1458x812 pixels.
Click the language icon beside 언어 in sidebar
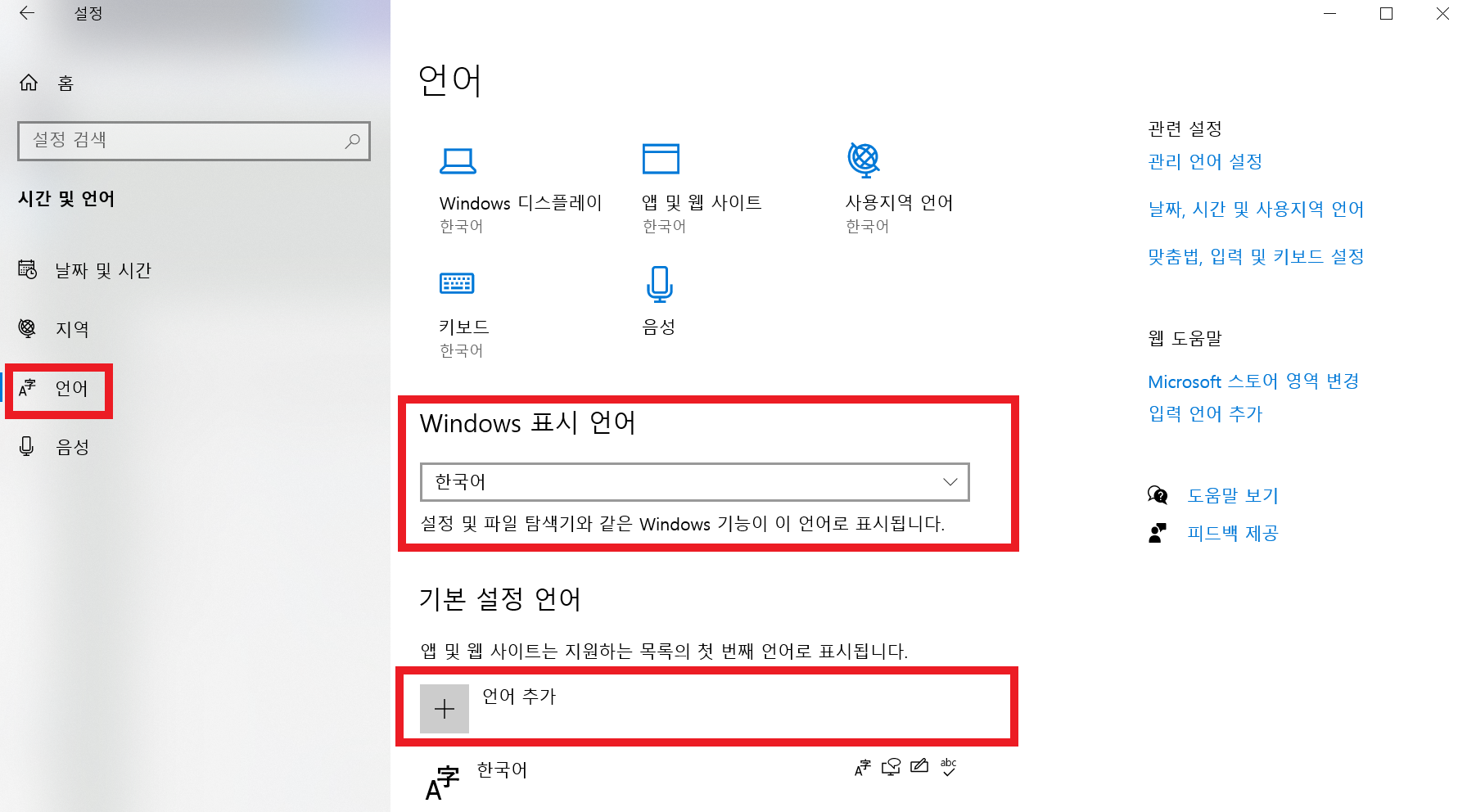tap(28, 387)
